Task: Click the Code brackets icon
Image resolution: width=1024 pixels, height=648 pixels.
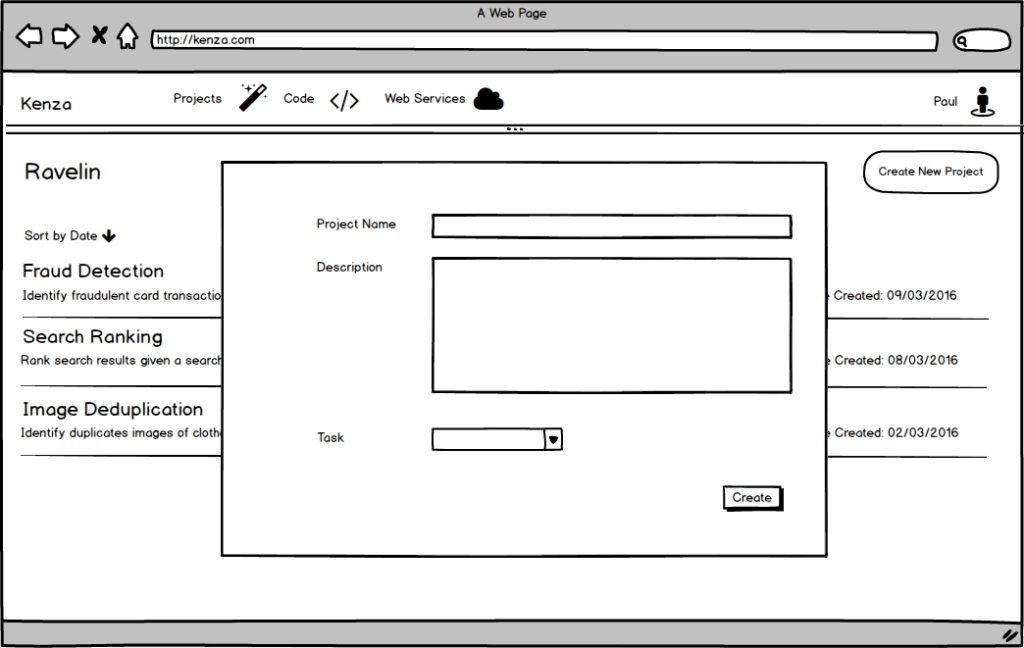Action: pyautogui.click(x=344, y=100)
